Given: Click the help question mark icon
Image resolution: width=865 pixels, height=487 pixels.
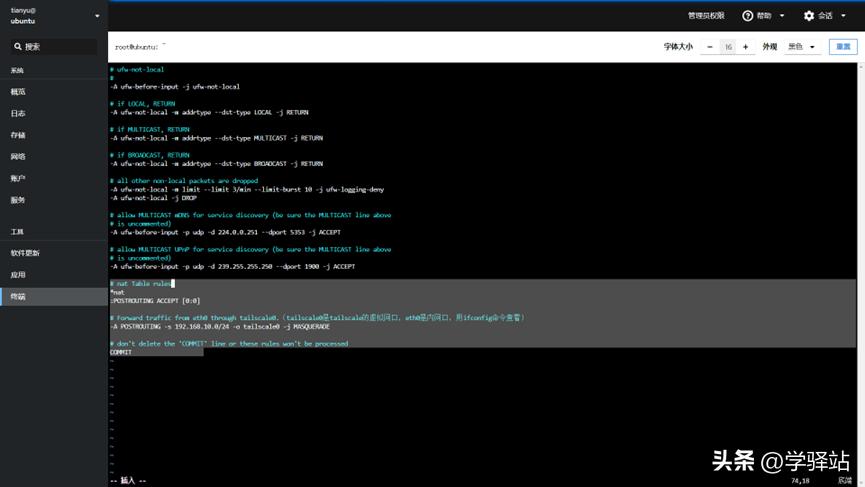Looking at the screenshot, I should click(747, 16).
